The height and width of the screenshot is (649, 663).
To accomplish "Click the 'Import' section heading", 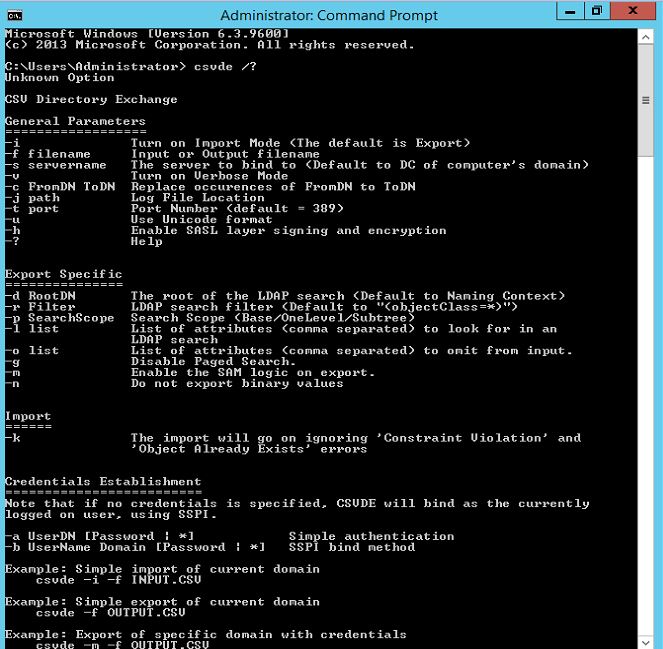I will click(28, 416).
